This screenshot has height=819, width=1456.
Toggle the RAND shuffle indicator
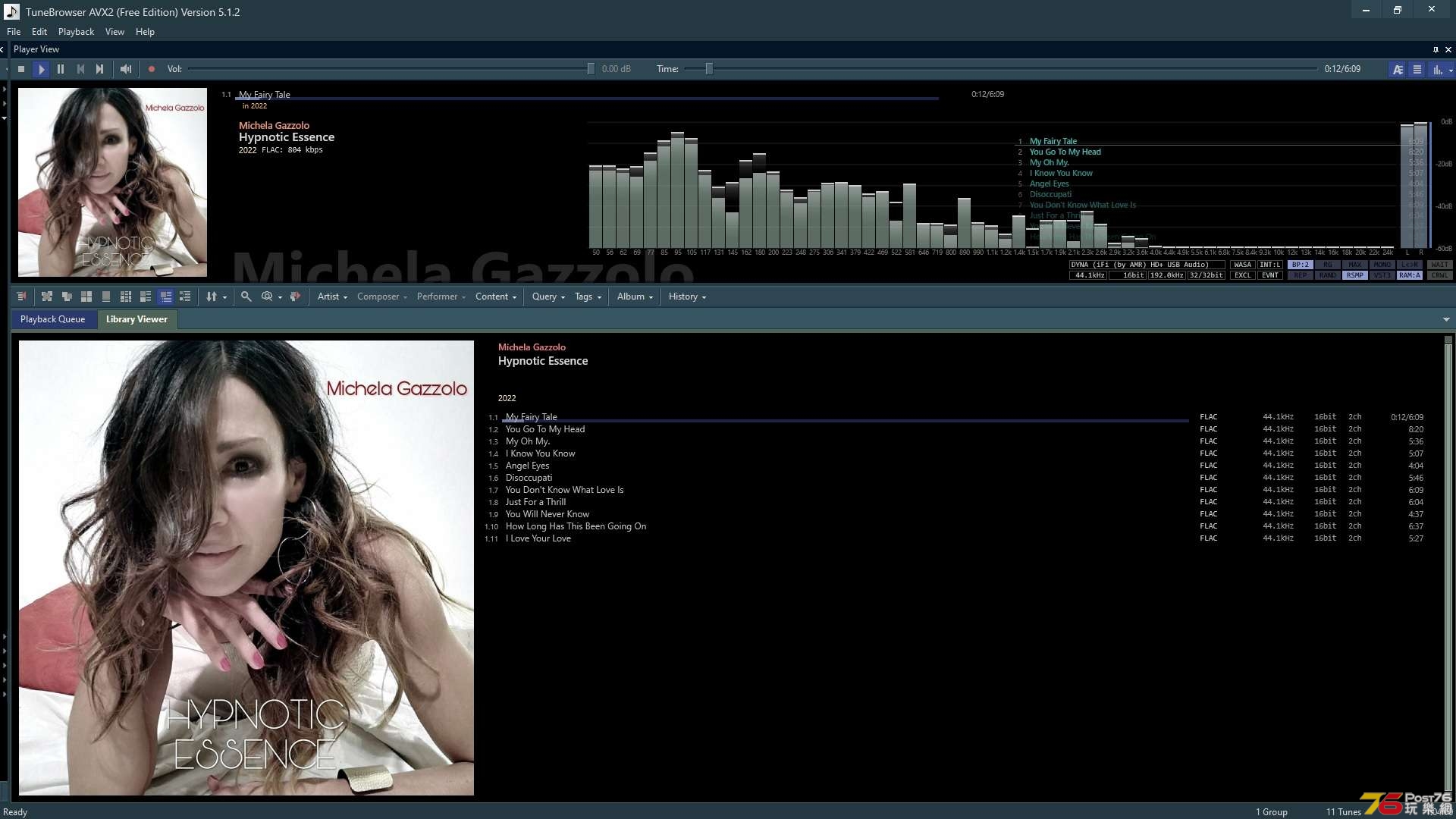pos(1328,275)
